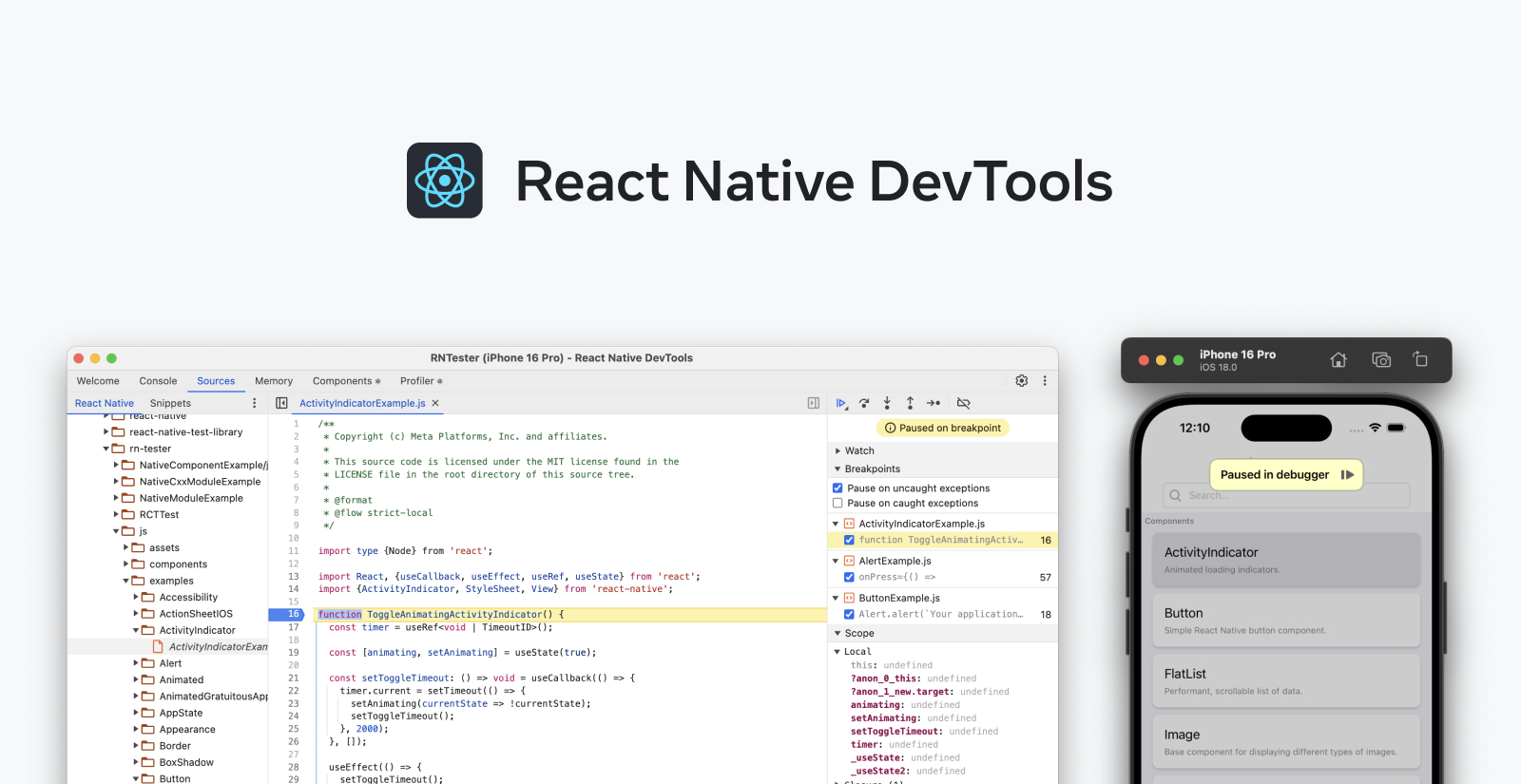Viewport: 1521px width, 784px height.
Task: Click the Step into function icon
Action: pos(887,403)
